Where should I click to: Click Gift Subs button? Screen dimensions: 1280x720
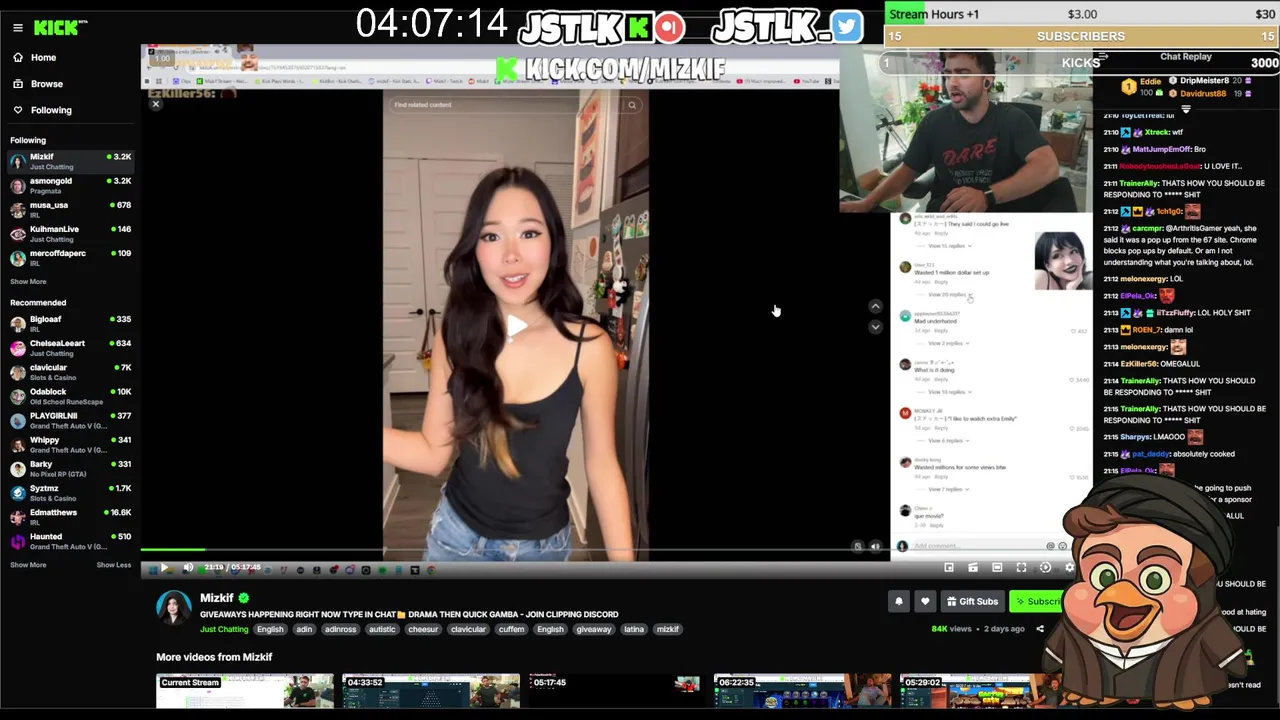[x=972, y=601]
